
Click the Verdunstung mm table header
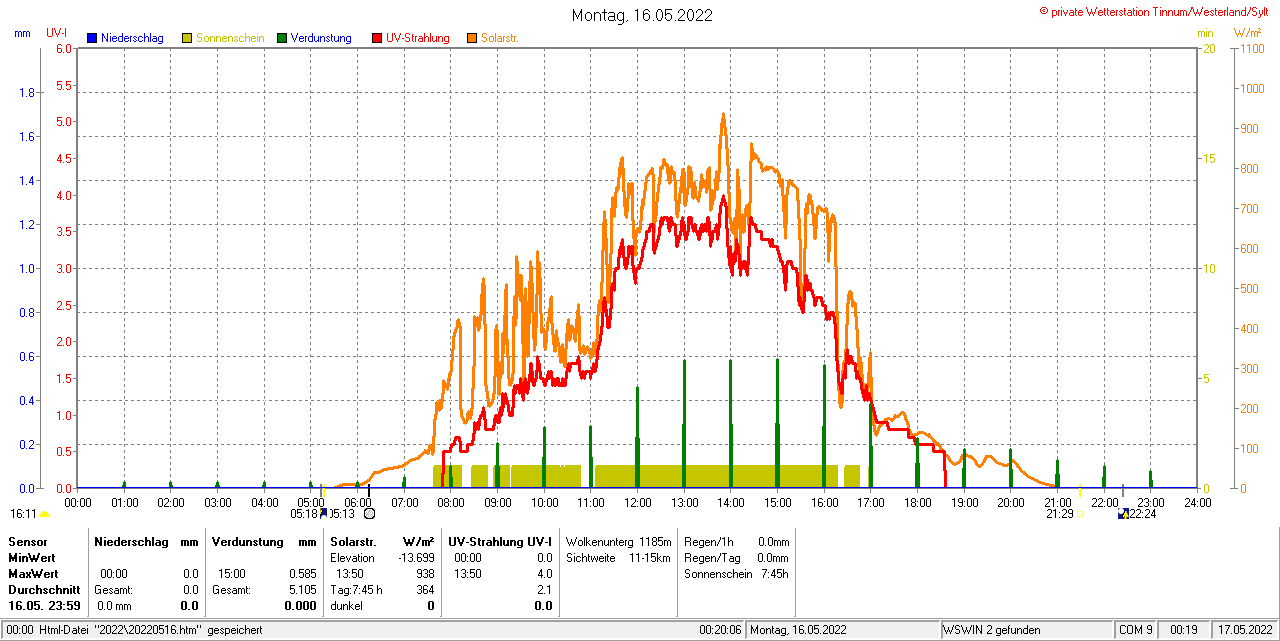coord(264,541)
